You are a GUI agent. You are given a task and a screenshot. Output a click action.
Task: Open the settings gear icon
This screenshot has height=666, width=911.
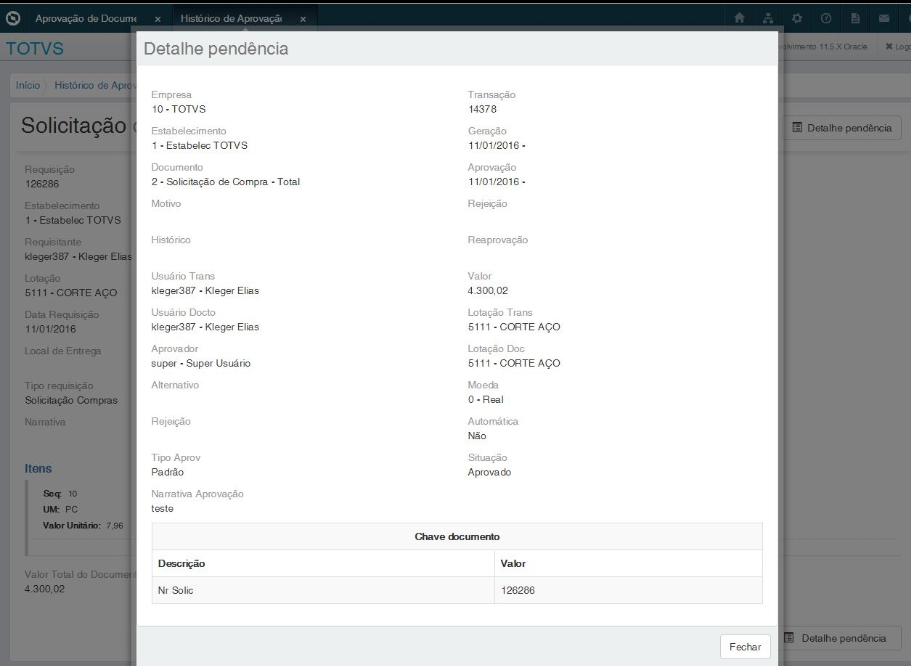pos(797,18)
